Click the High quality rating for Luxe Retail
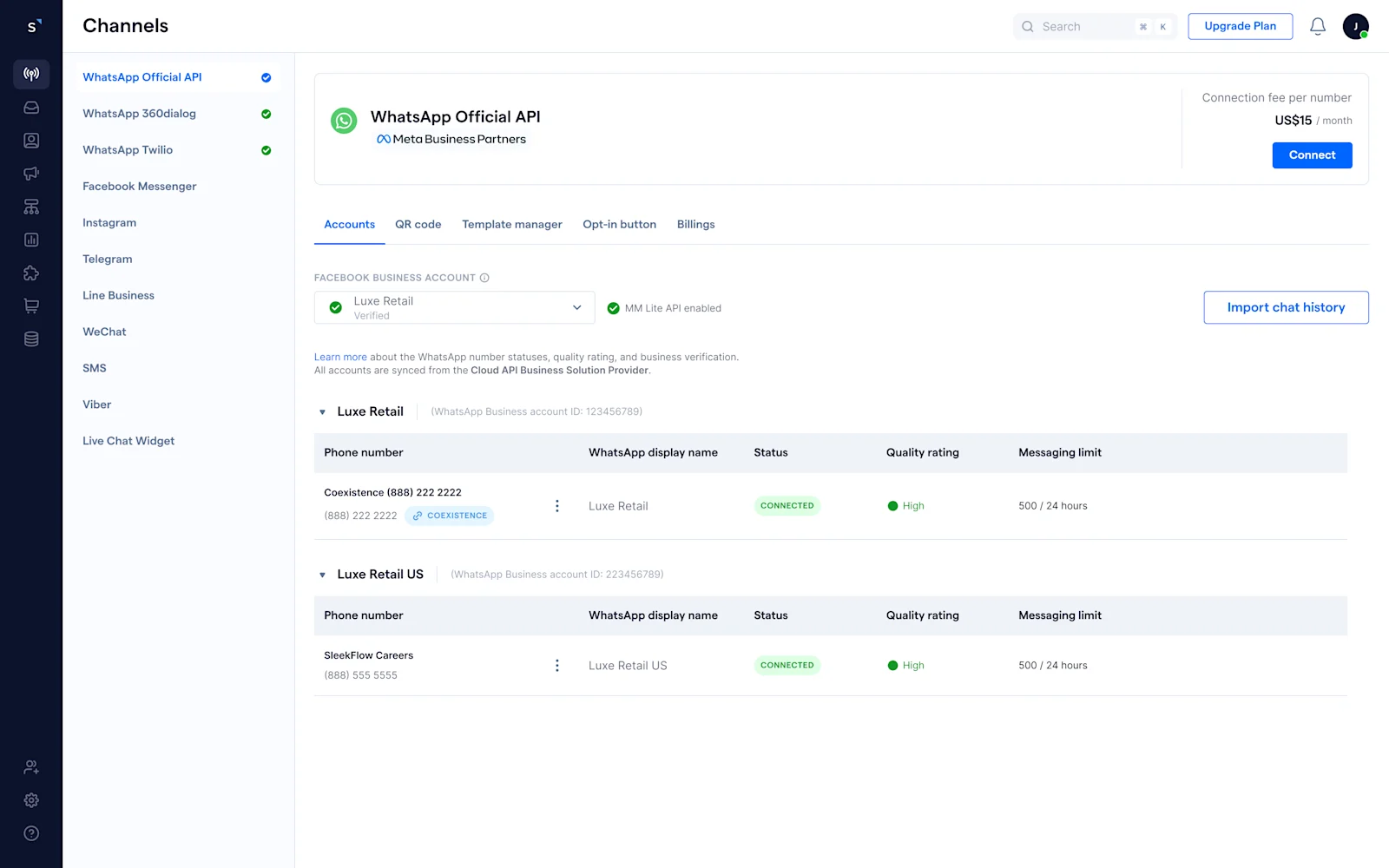 (x=906, y=506)
